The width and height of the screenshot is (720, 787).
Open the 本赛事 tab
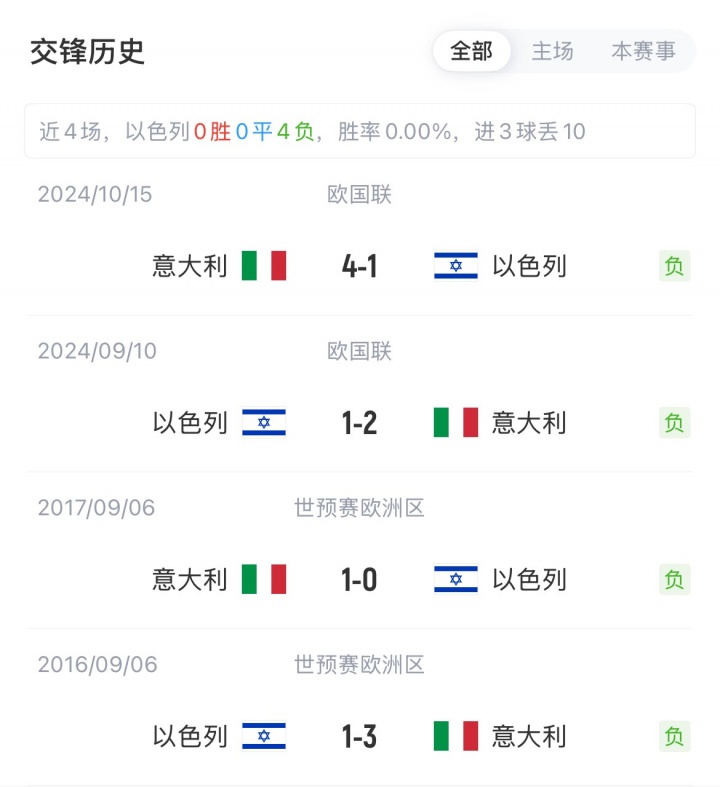click(643, 51)
